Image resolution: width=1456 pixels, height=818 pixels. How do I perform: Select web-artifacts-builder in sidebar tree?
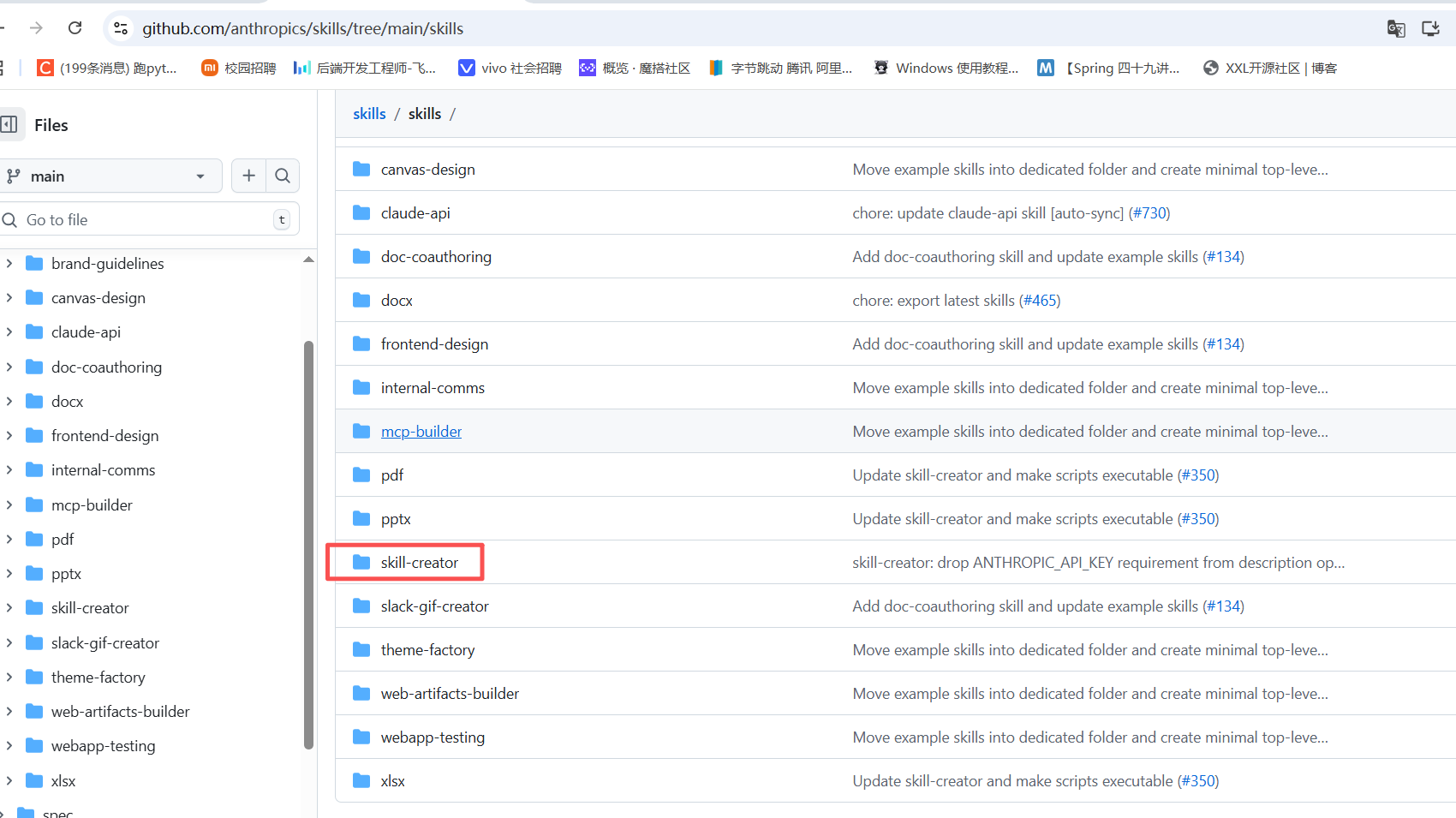click(120, 711)
